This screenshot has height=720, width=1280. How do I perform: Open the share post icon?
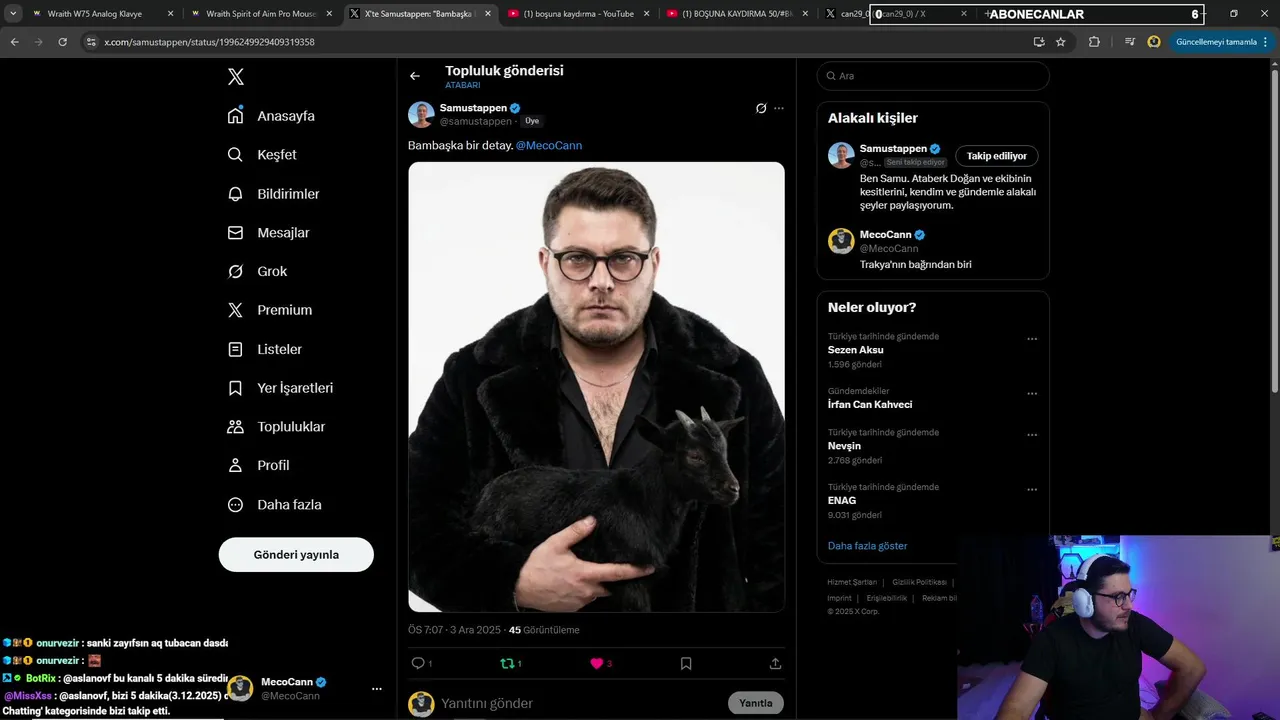click(x=775, y=663)
